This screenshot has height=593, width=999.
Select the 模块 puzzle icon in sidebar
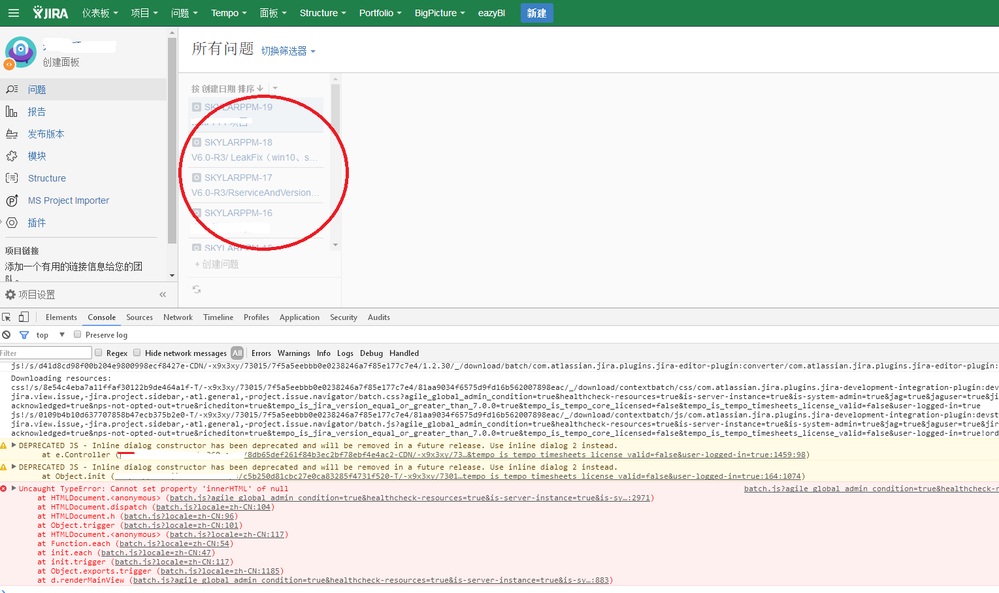point(11,156)
